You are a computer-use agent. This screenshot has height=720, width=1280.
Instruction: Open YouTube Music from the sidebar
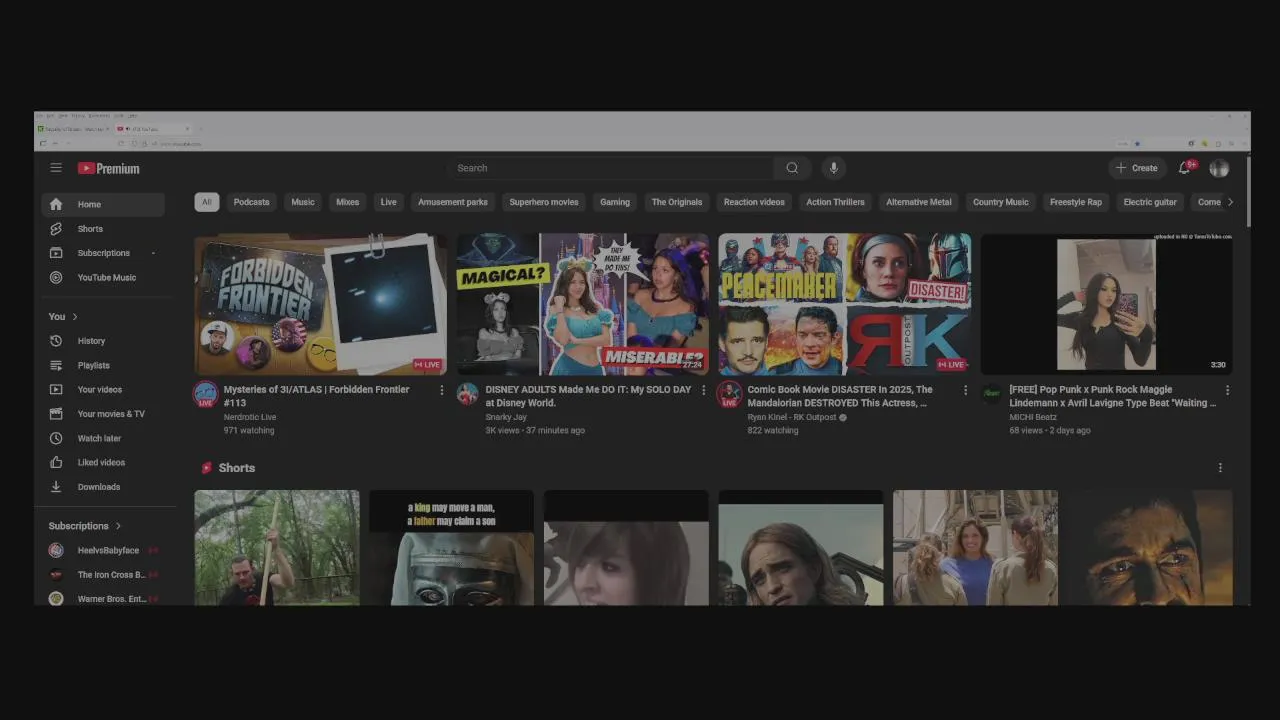click(103, 277)
